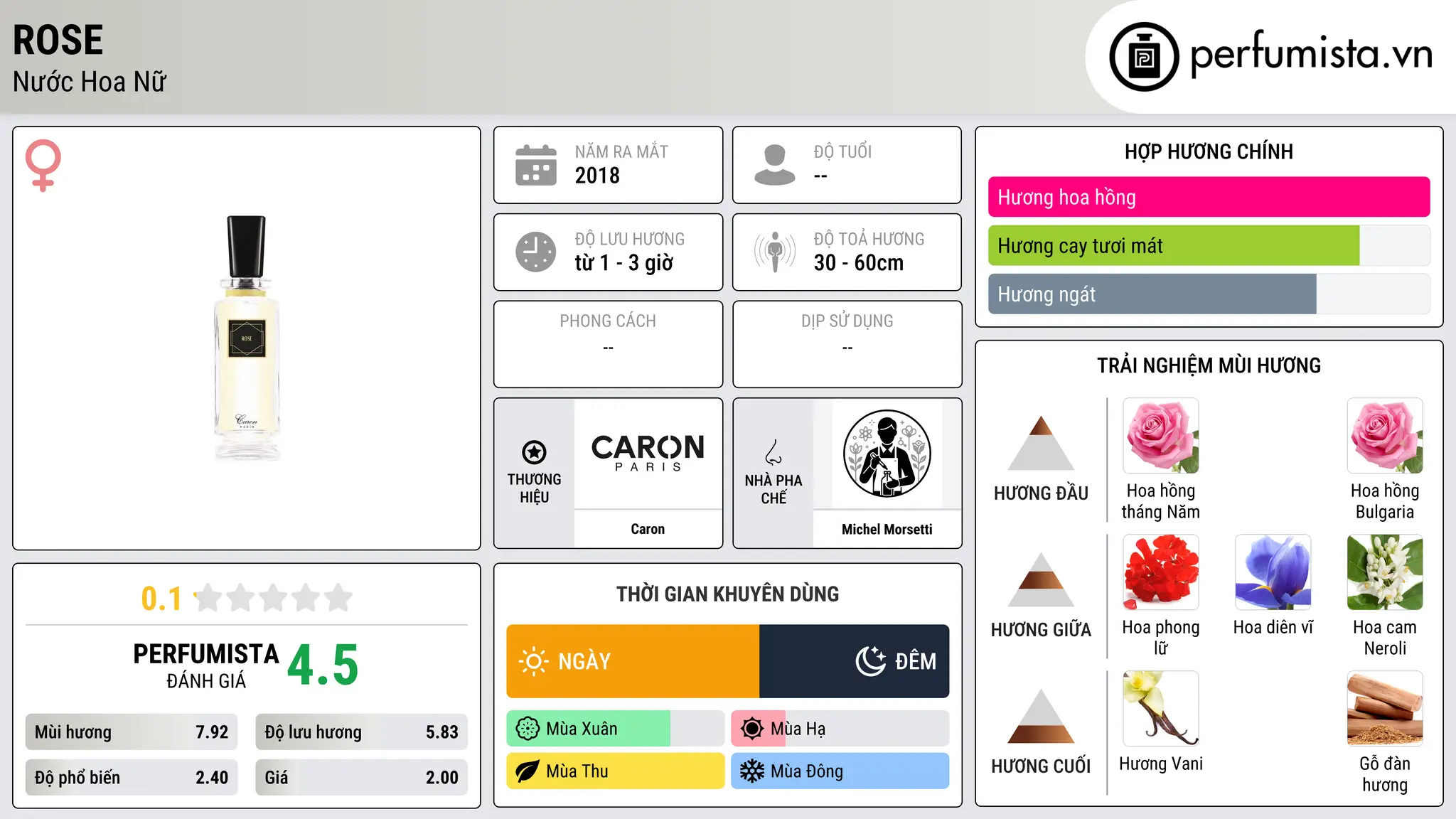Click the clock icon beside Độ lưu hương

pyautogui.click(x=536, y=252)
